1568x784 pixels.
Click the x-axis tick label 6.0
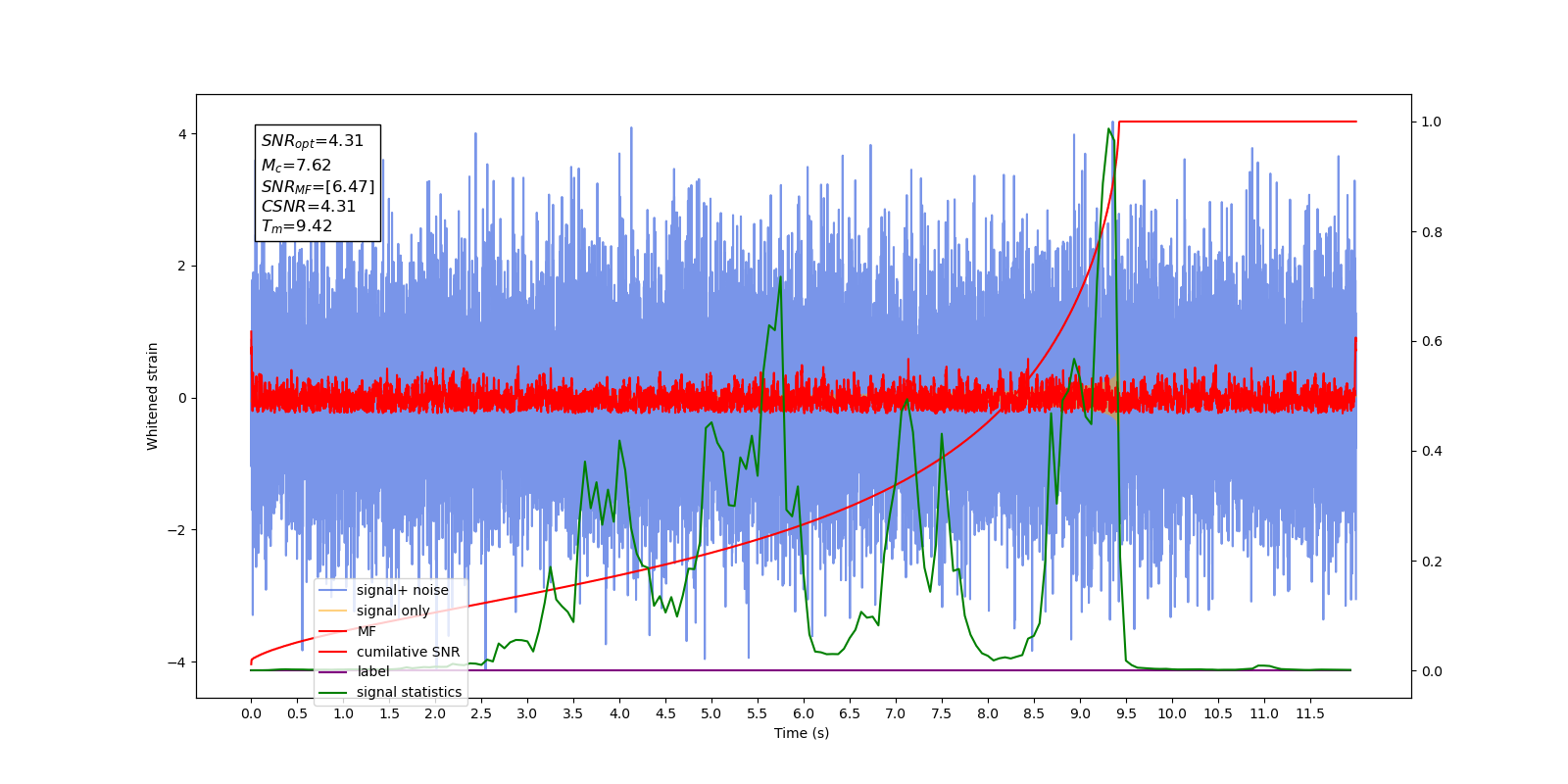pos(804,713)
